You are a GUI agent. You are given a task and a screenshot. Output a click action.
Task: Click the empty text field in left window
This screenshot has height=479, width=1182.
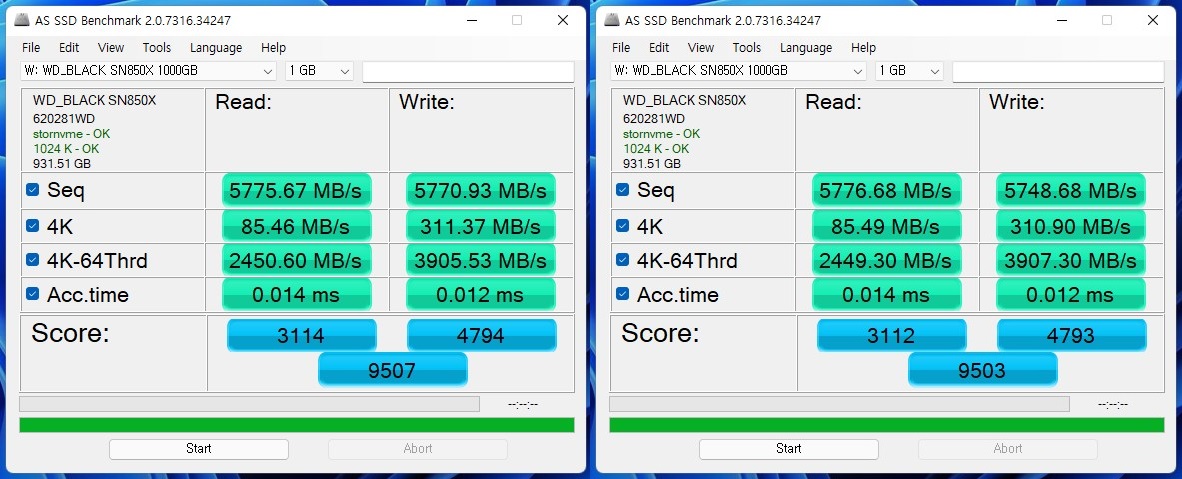click(468, 72)
